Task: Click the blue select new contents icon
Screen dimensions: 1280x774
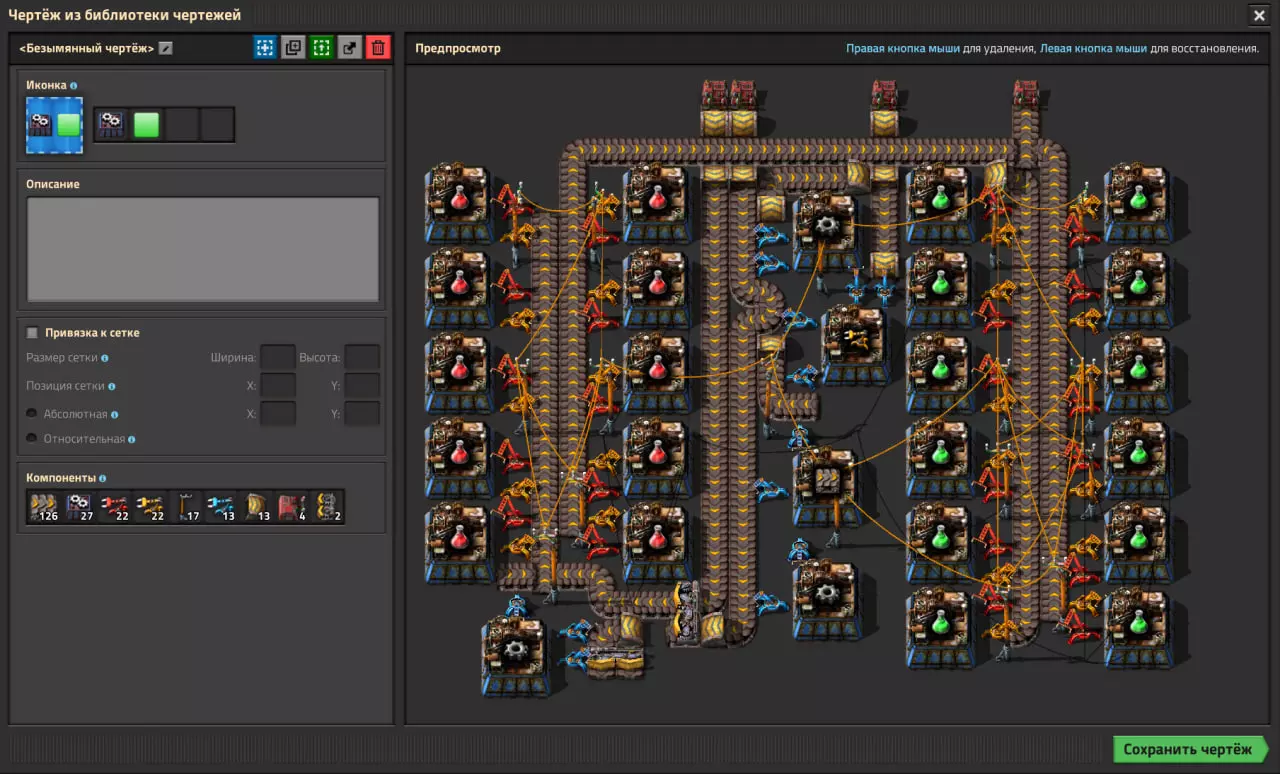Action: pyautogui.click(x=264, y=48)
